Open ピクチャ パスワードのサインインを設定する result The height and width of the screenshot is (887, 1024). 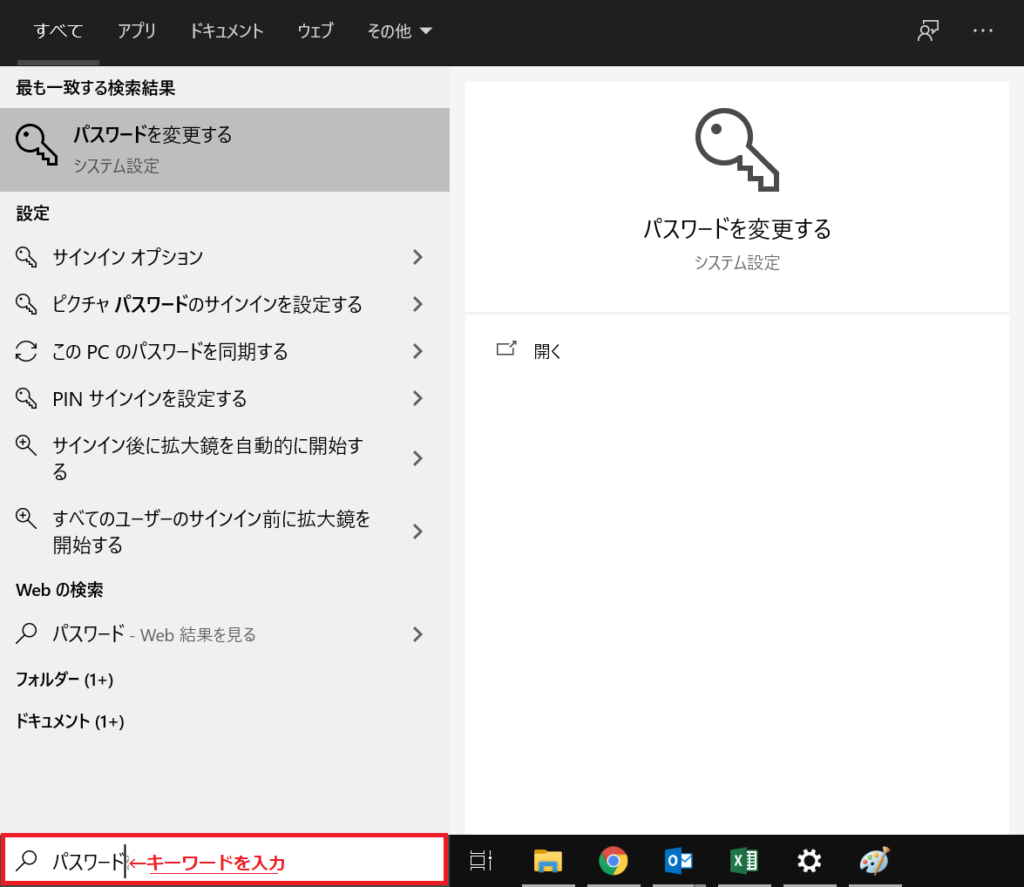pyautogui.click(x=225, y=304)
